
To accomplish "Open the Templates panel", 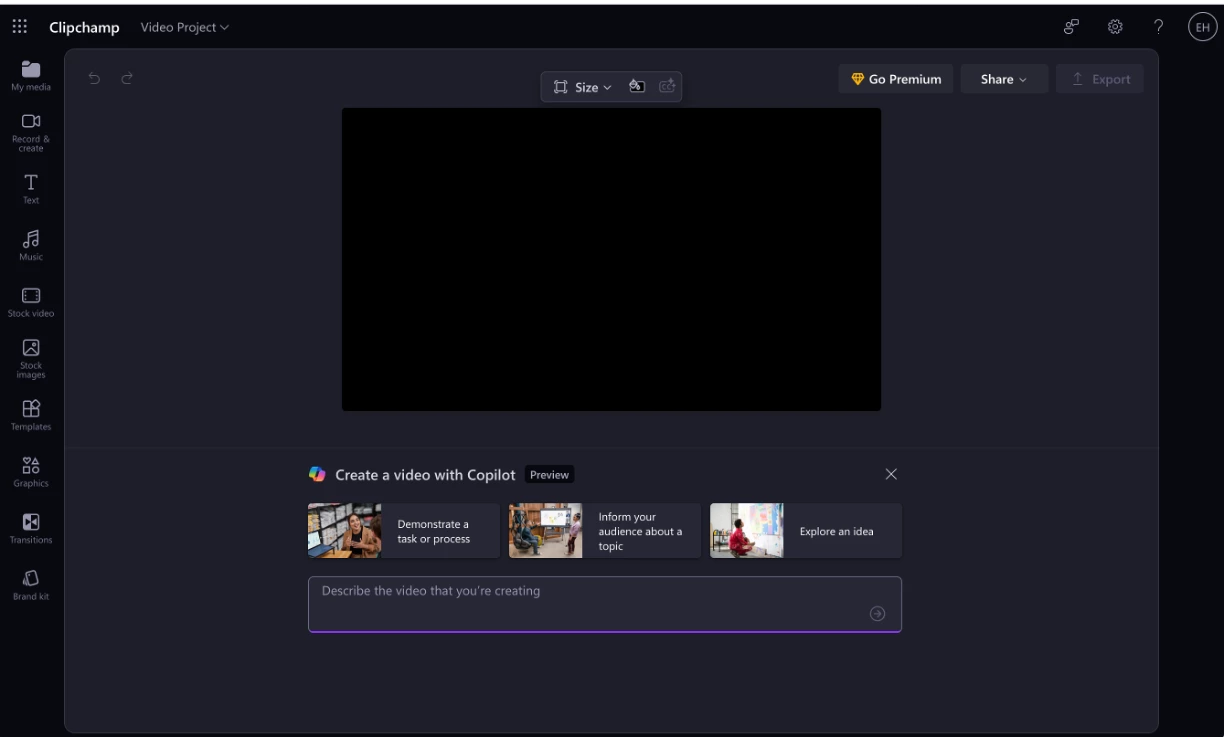I will coord(31,415).
